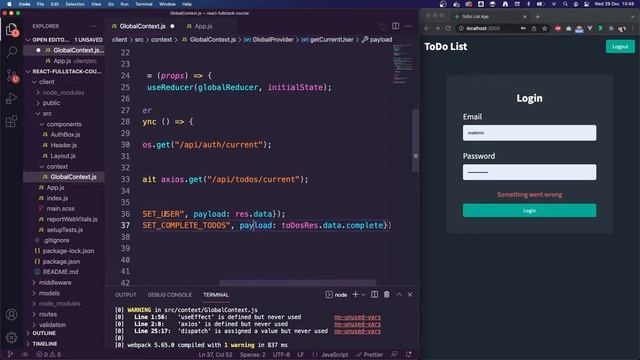Open main.scss in file tree
Viewport: 640px width, 360px height.
click(x=60, y=209)
